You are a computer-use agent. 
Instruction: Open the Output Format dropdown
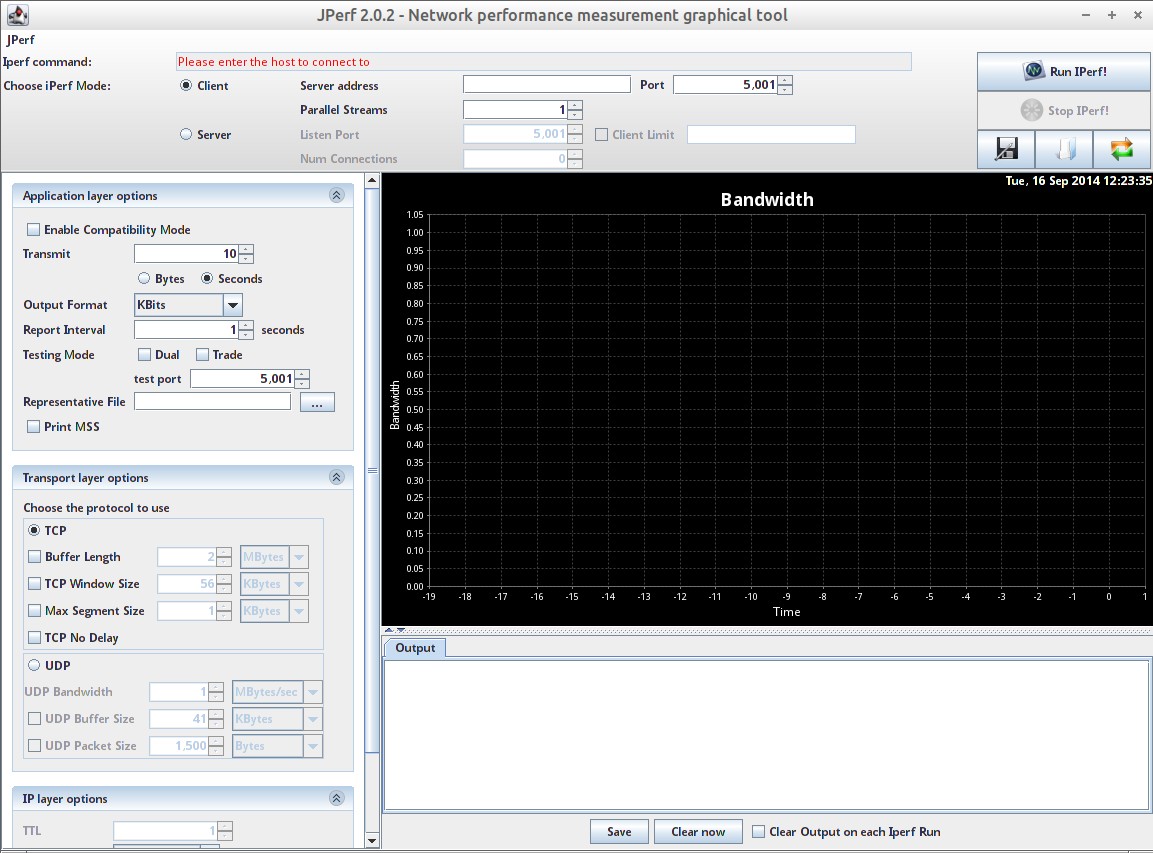tap(232, 305)
